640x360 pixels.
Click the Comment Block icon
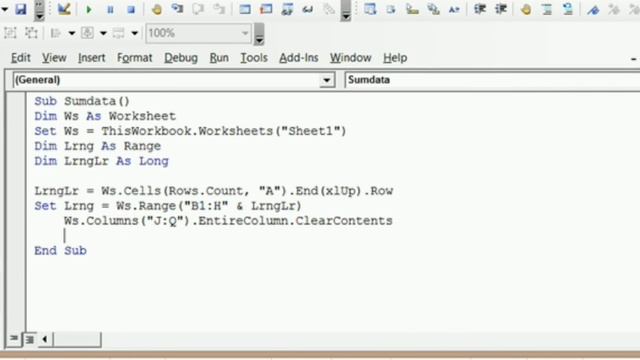tap(547, 9)
